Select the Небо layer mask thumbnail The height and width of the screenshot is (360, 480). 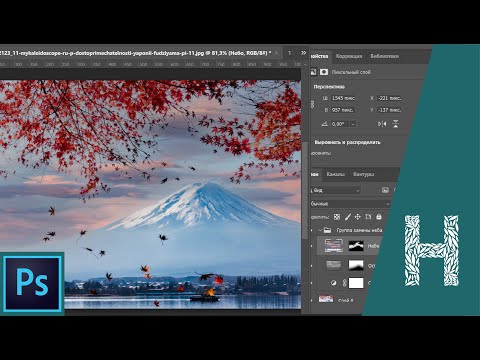pos(356,246)
